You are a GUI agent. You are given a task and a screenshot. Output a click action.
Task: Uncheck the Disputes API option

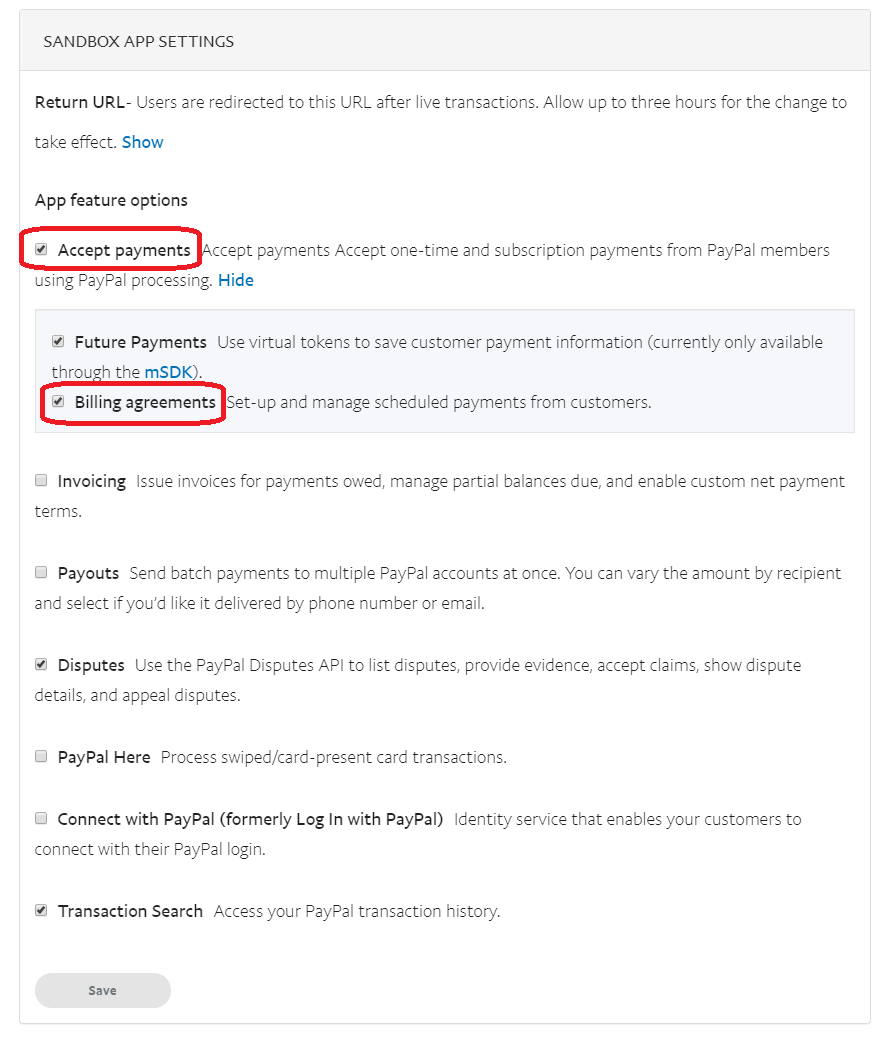pyautogui.click(x=41, y=664)
